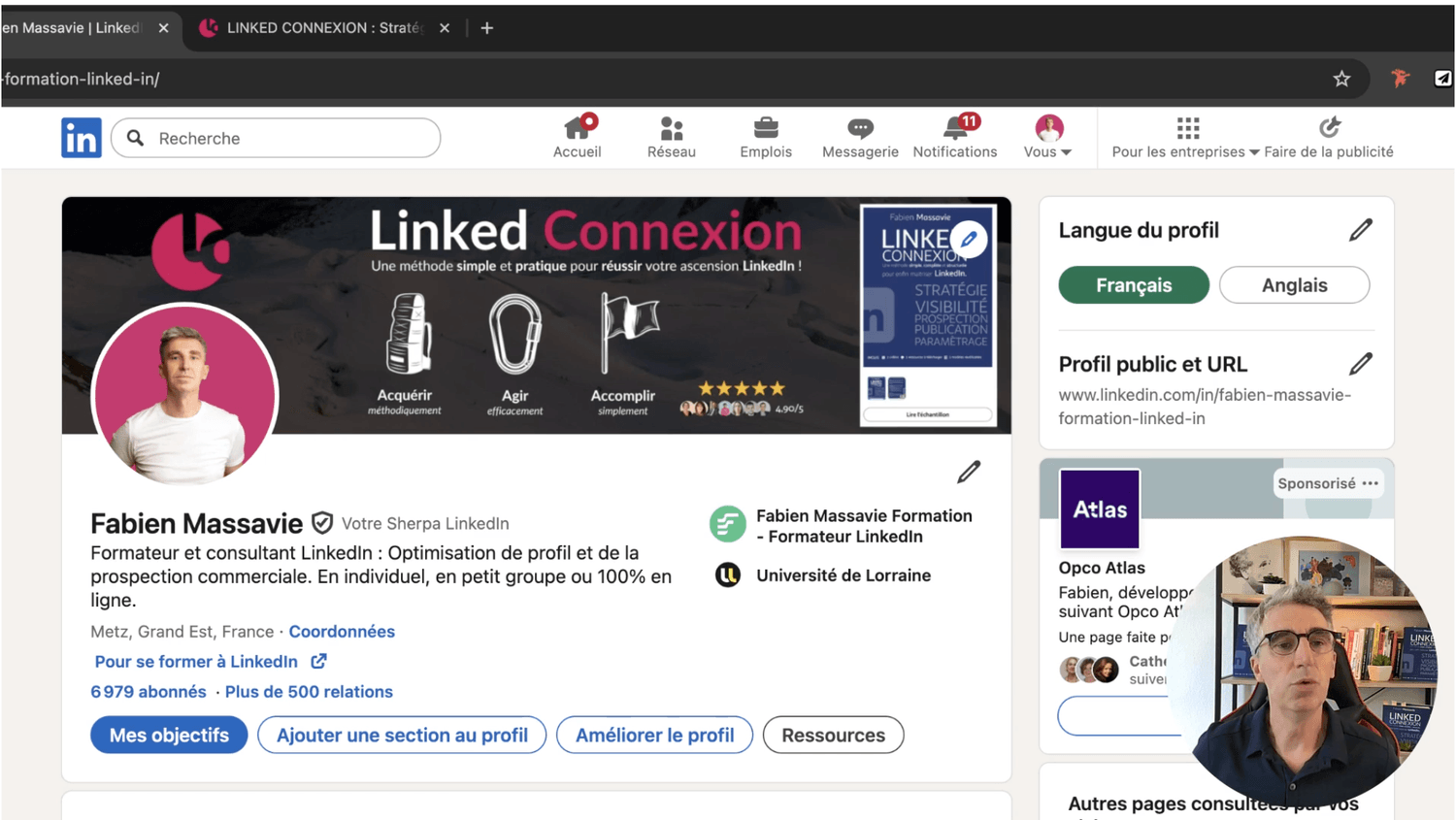Expand the Vous account dropdown
The width and height of the screenshot is (1456, 820).
pos(1048,137)
